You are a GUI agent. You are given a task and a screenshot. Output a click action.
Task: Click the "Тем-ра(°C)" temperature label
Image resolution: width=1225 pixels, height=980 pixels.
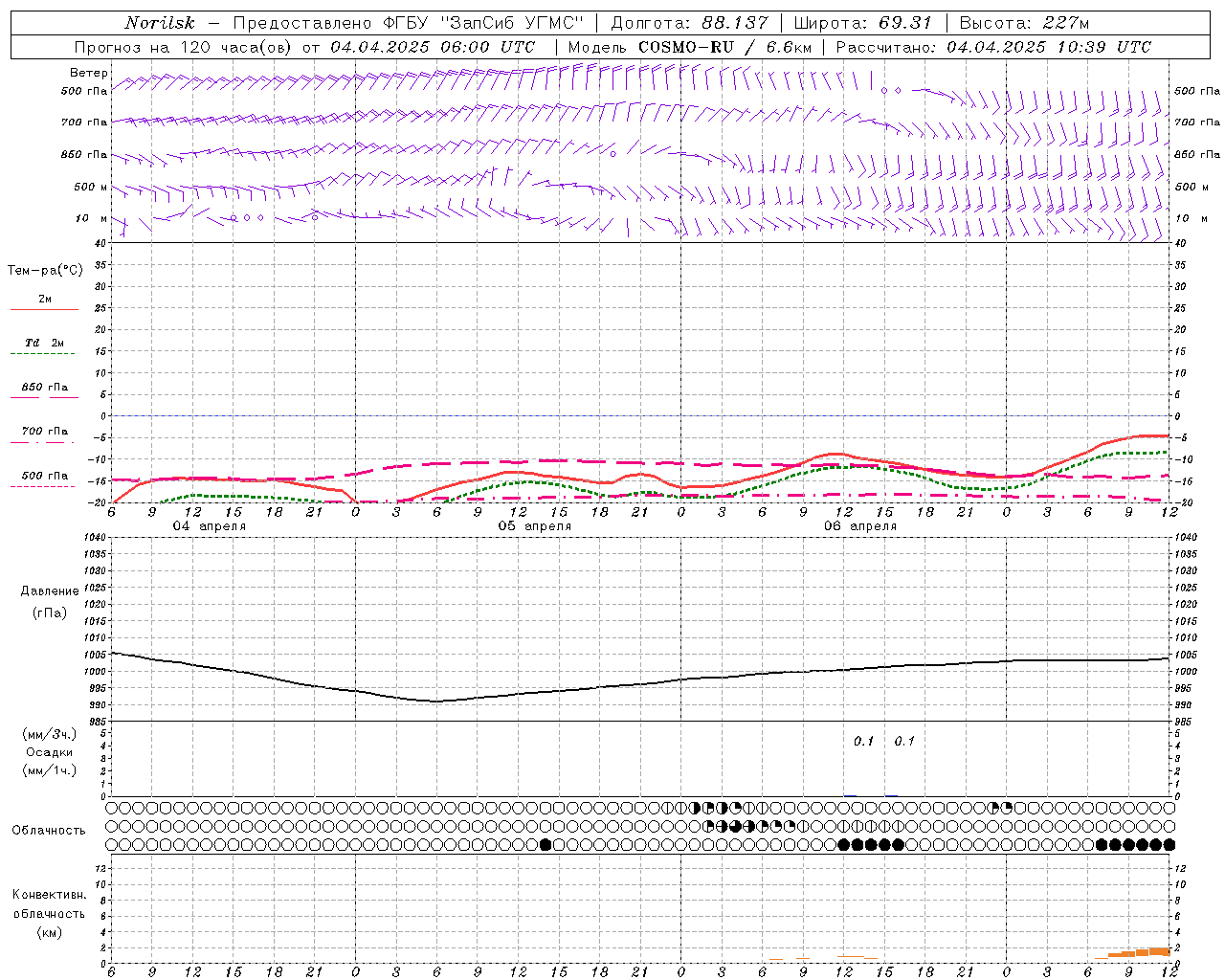click(x=45, y=270)
